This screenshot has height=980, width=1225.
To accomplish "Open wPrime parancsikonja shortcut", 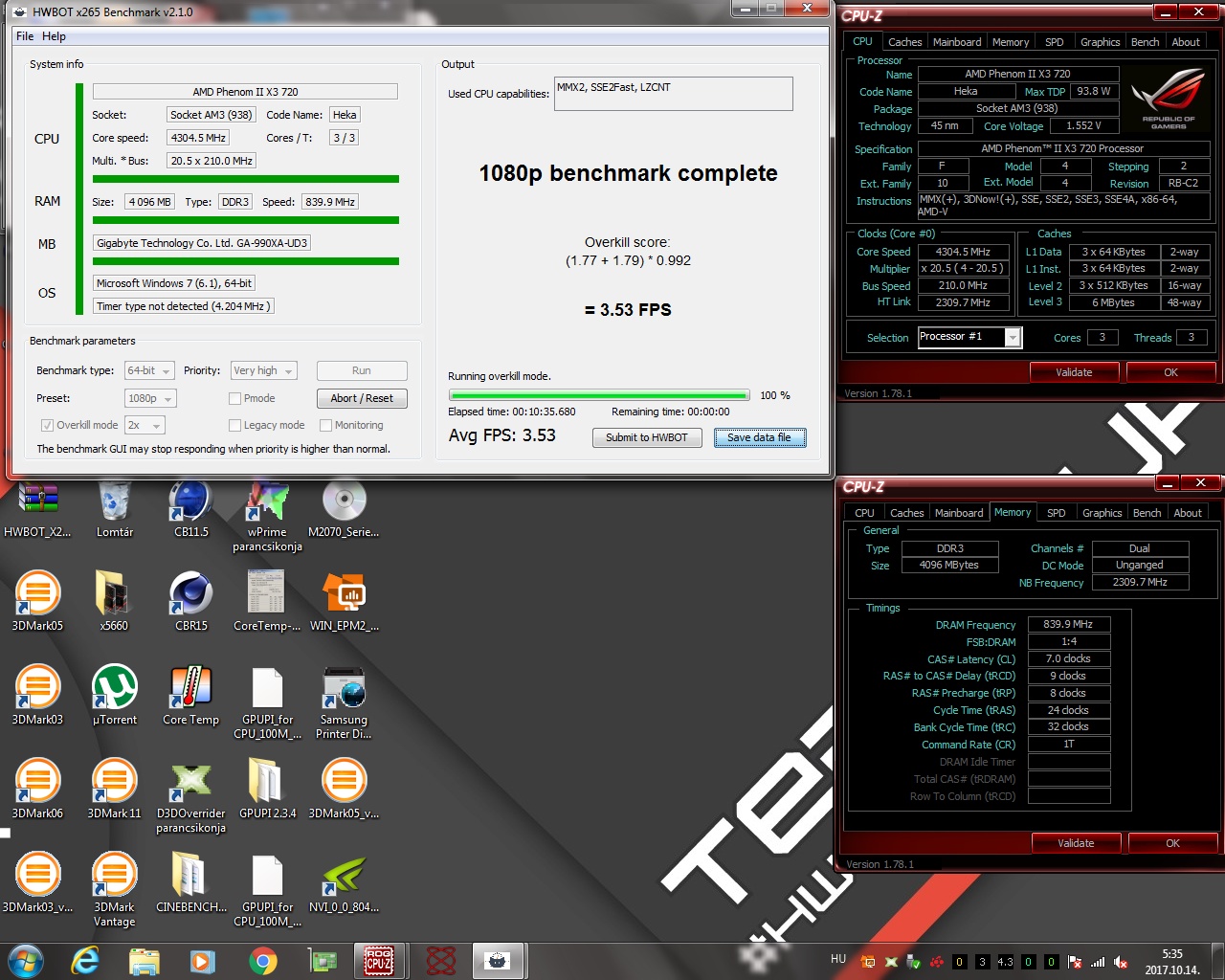I will 268,517.
